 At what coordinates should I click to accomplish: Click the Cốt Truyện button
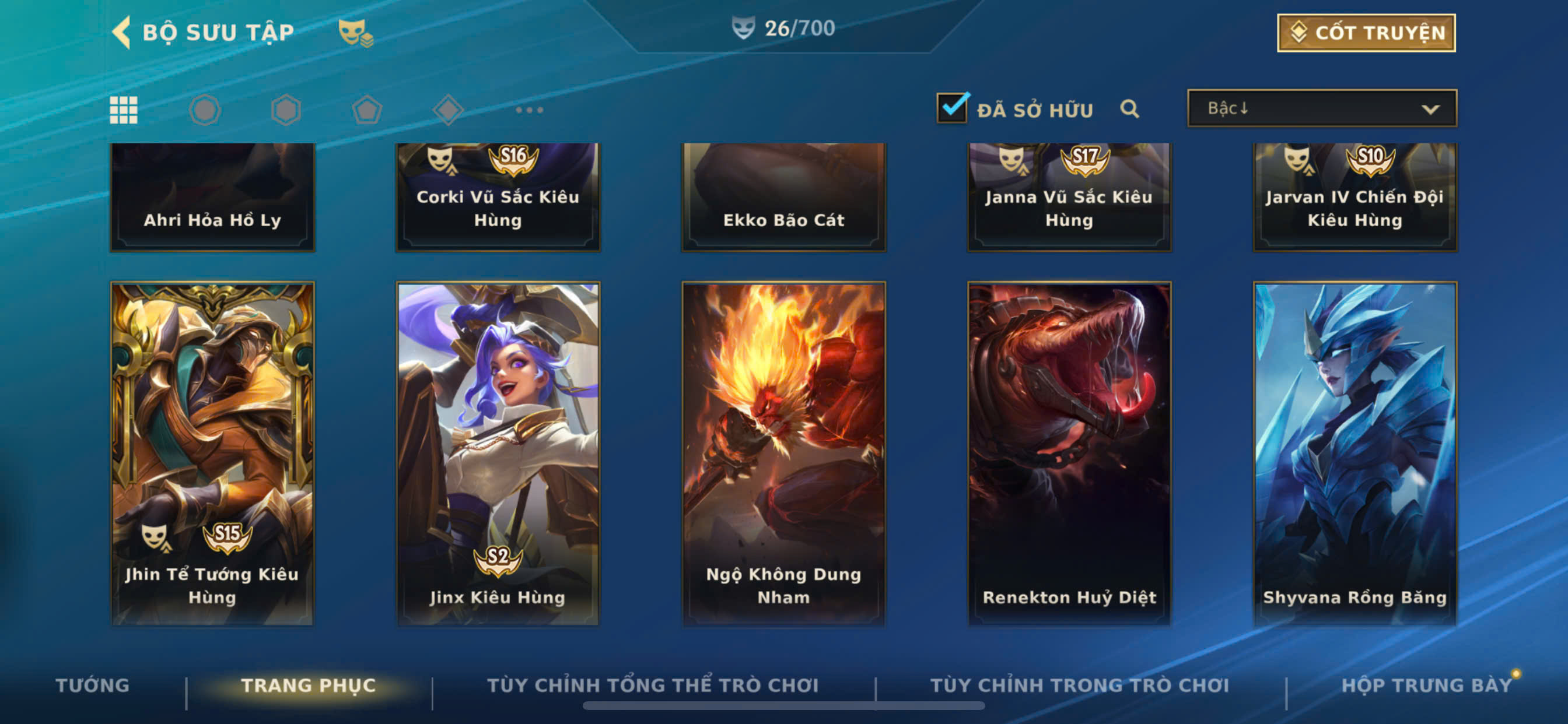point(1366,33)
